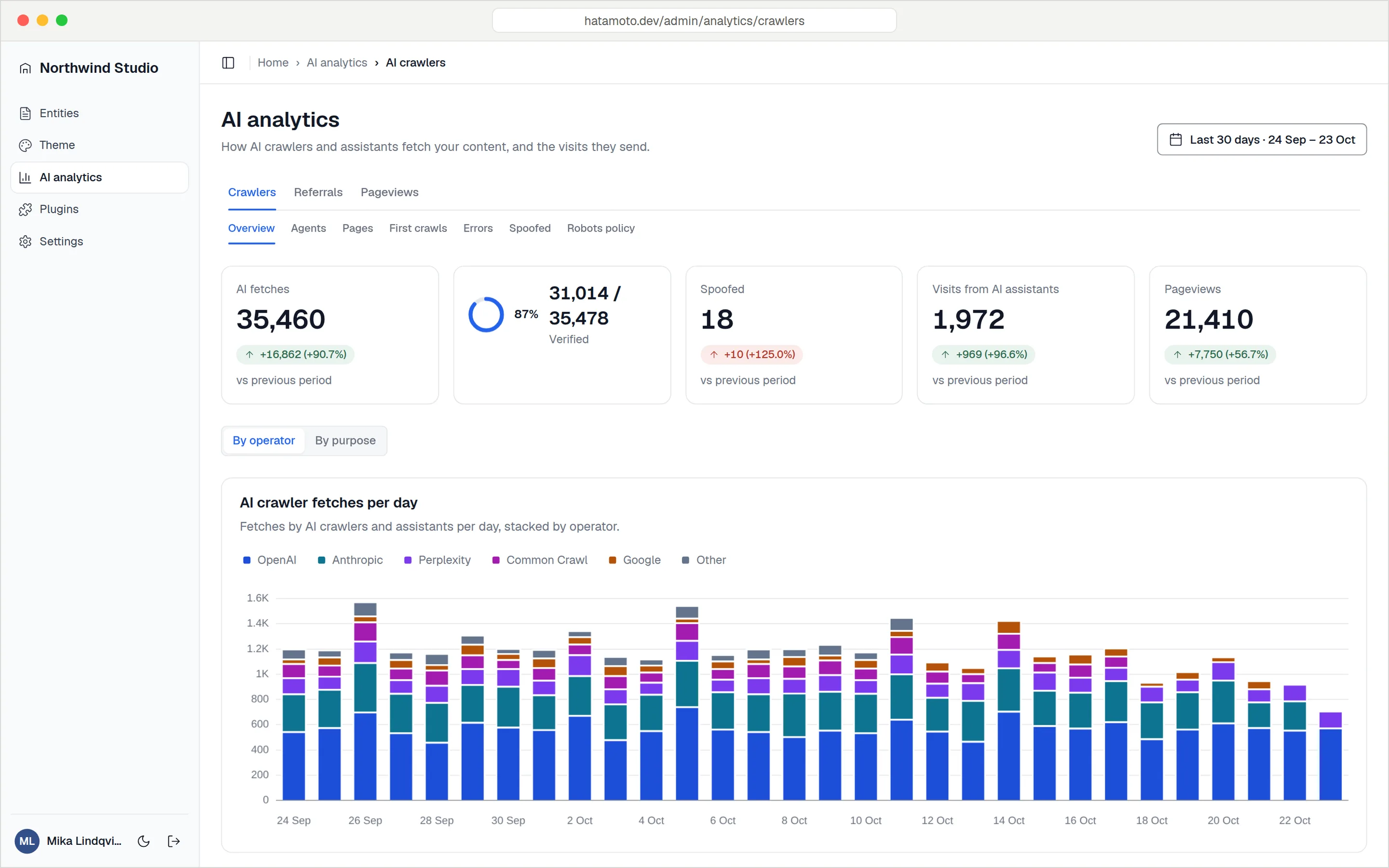
Task: Click the 26 Sep bar in chart
Action: pos(365,702)
